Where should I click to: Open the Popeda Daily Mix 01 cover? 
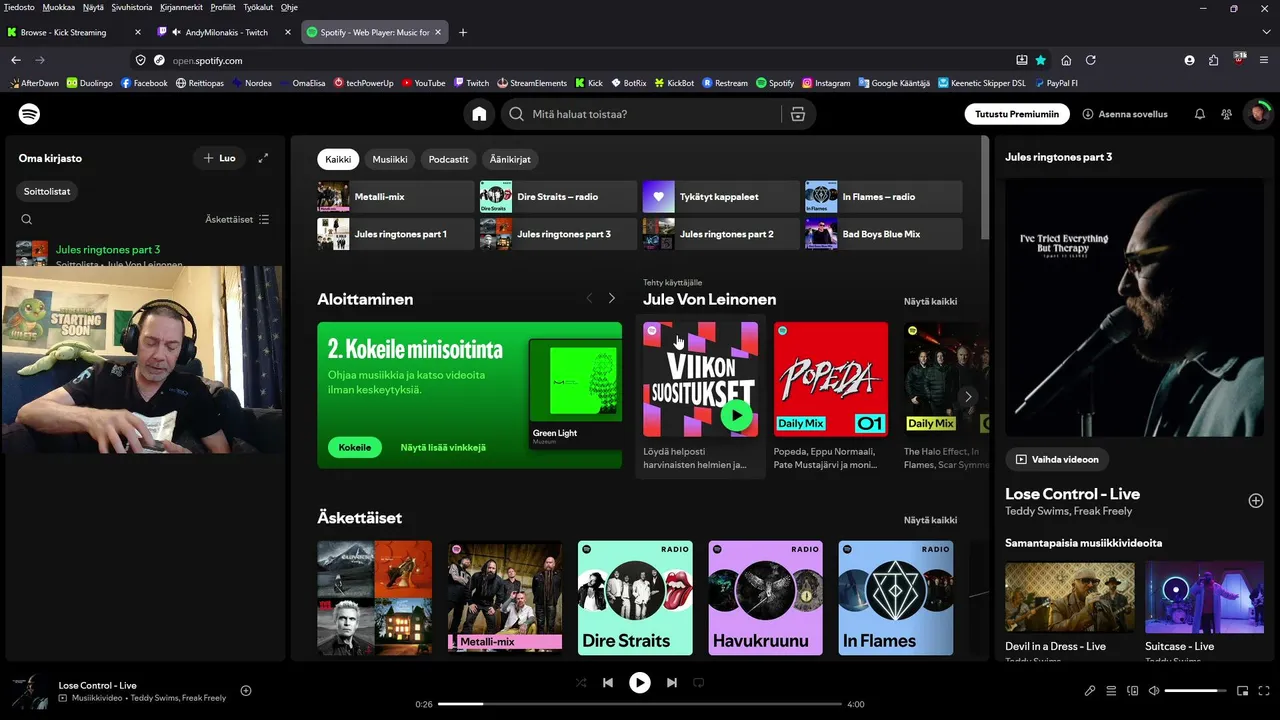click(831, 379)
